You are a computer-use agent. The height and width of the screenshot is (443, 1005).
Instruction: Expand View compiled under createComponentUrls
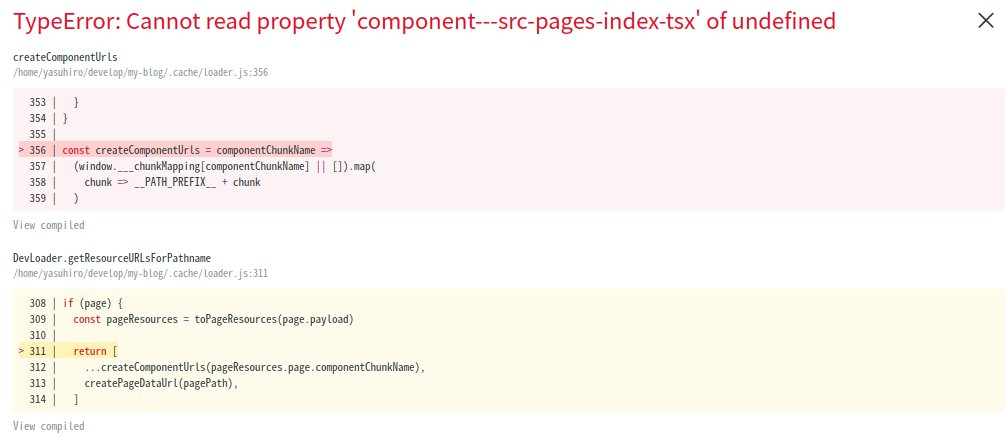click(x=49, y=225)
